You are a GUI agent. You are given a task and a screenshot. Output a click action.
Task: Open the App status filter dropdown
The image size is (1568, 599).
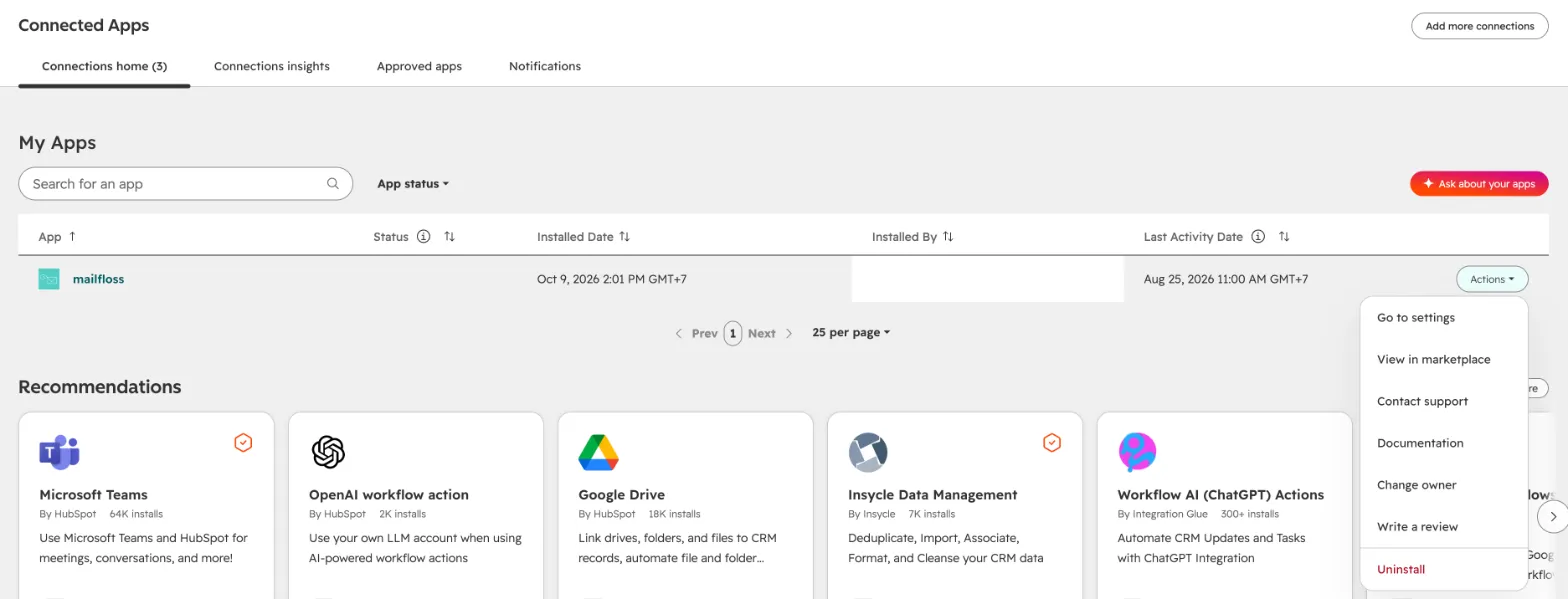tap(413, 184)
